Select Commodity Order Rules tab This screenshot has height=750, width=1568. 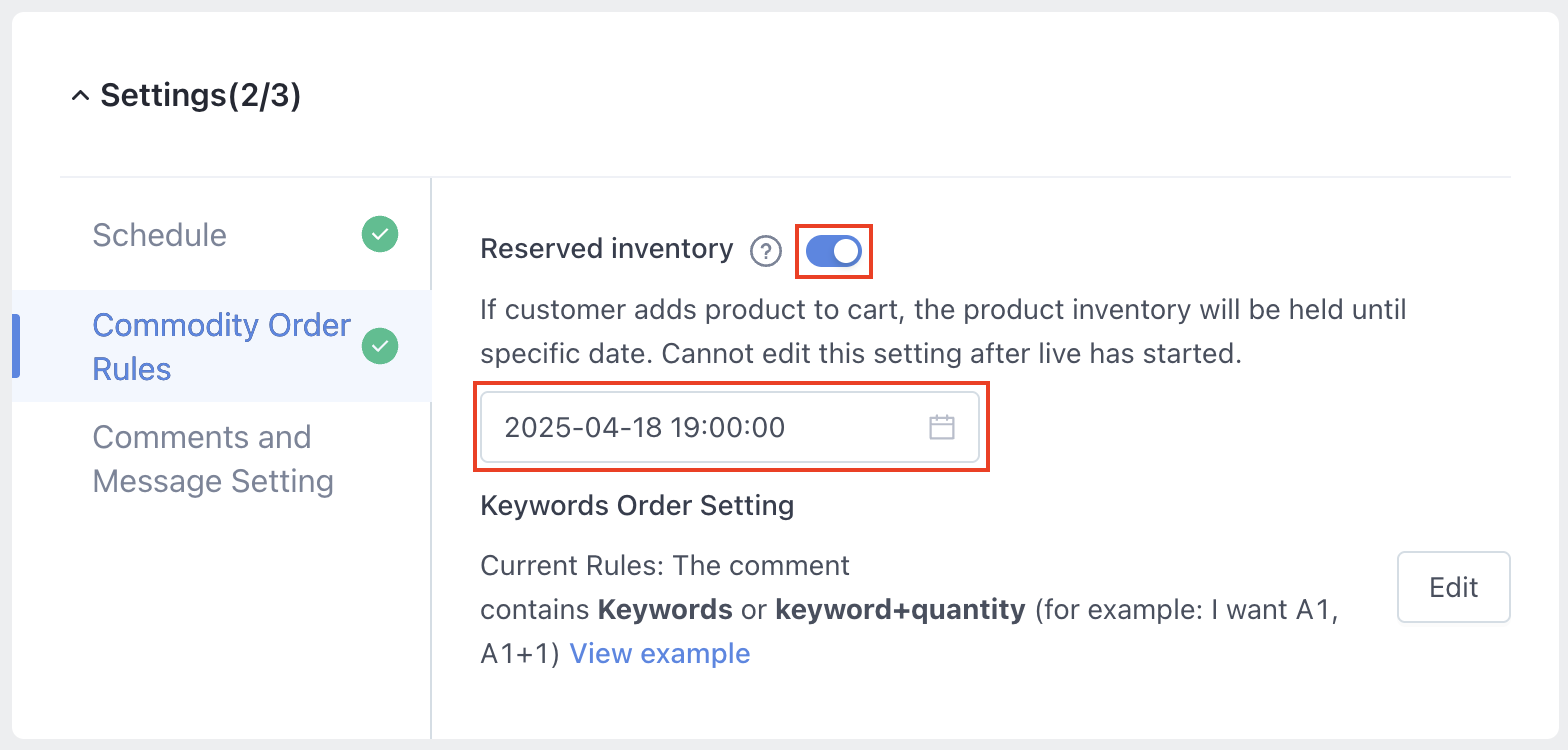pyautogui.click(x=221, y=347)
